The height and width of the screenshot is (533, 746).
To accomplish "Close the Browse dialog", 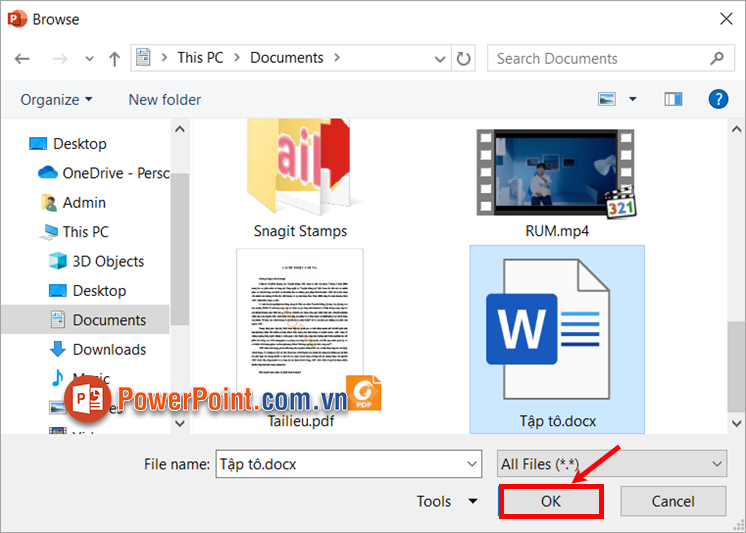I will click(x=726, y=19).
